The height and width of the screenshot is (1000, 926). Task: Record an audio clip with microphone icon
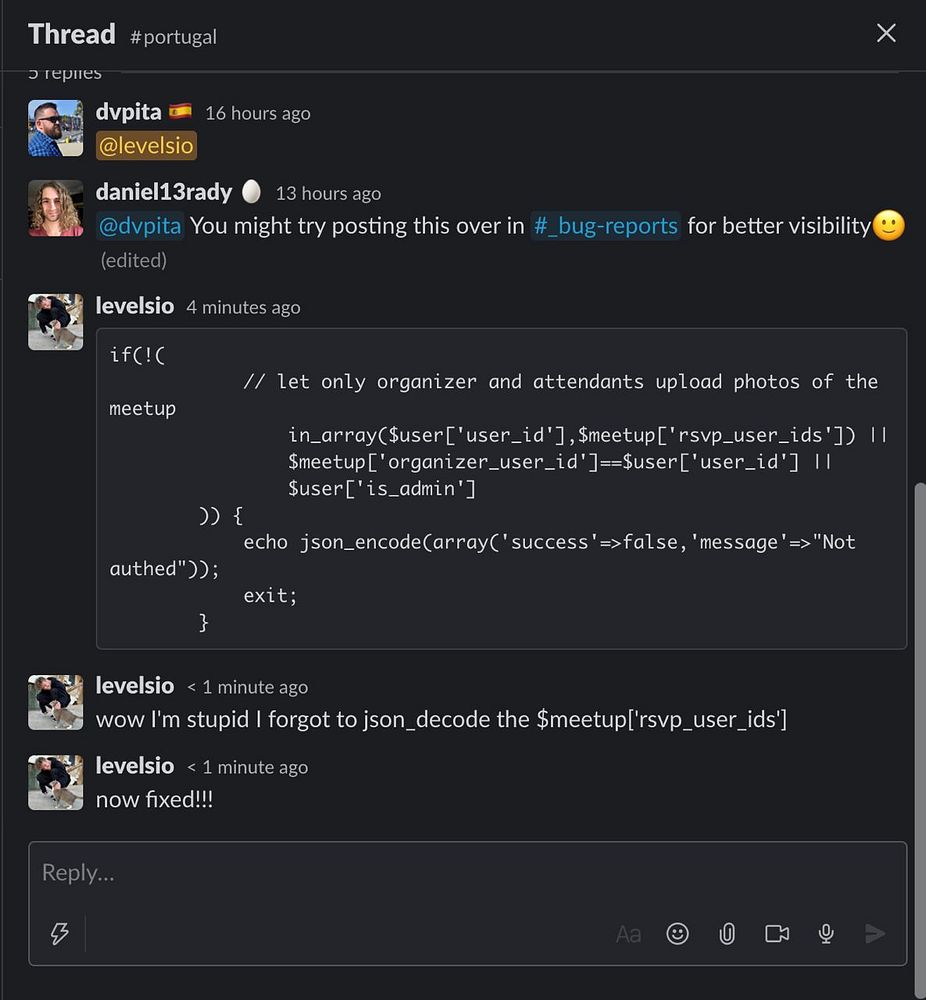(x=826, y=934)
